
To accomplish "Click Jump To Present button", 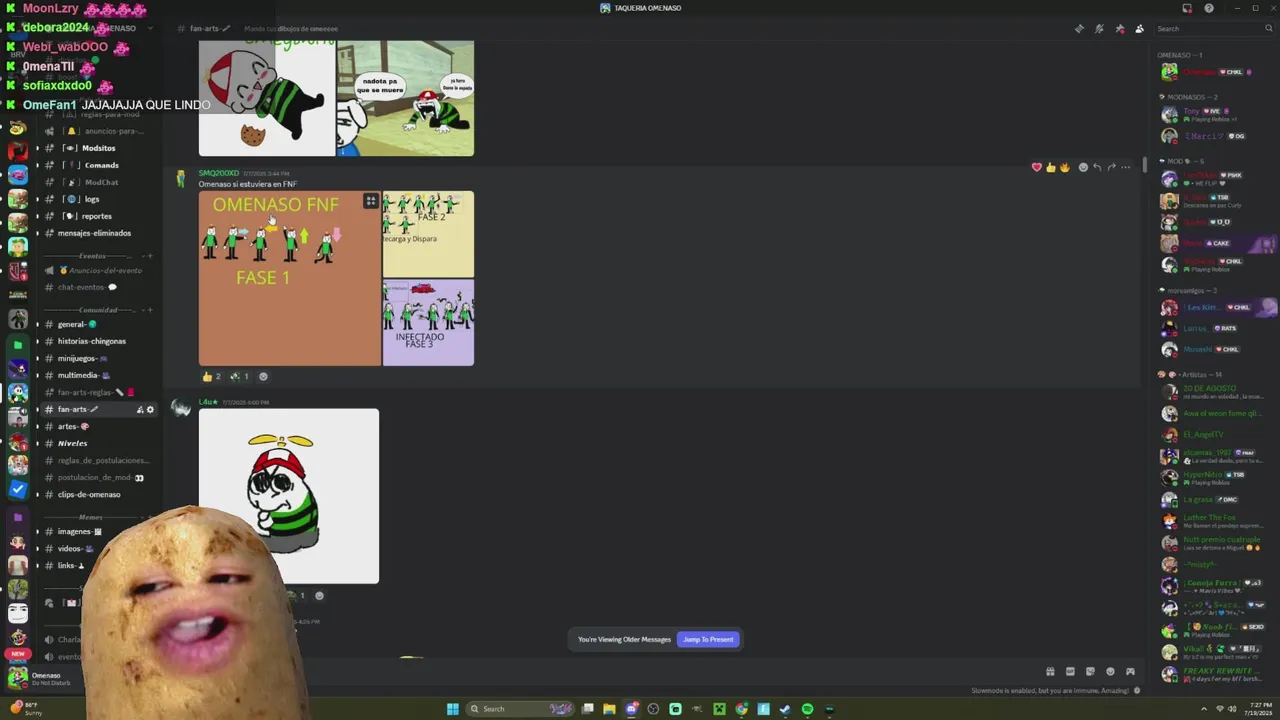I will point(708,639).
